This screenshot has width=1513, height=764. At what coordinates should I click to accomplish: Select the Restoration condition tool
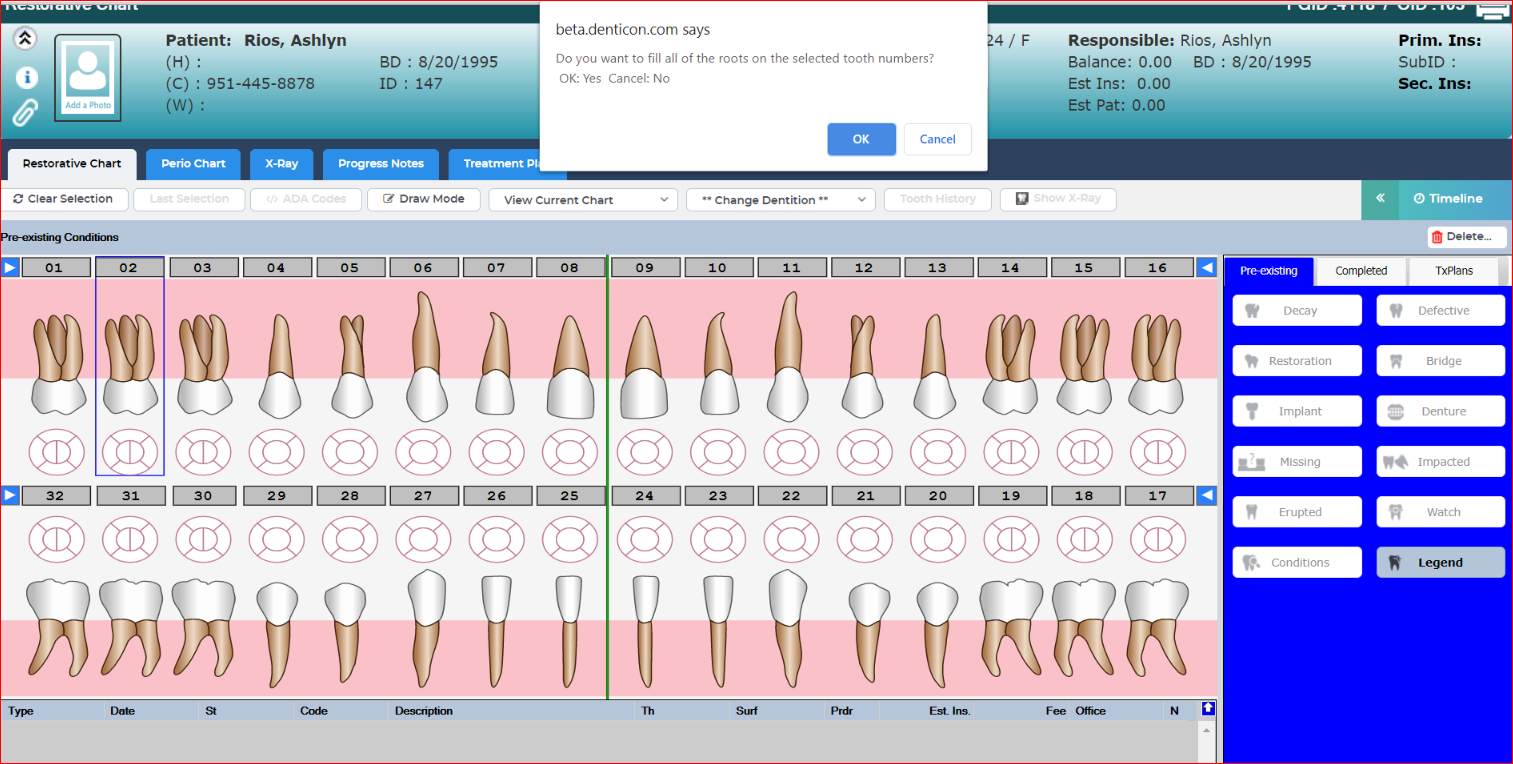(x=1296, y=360)
